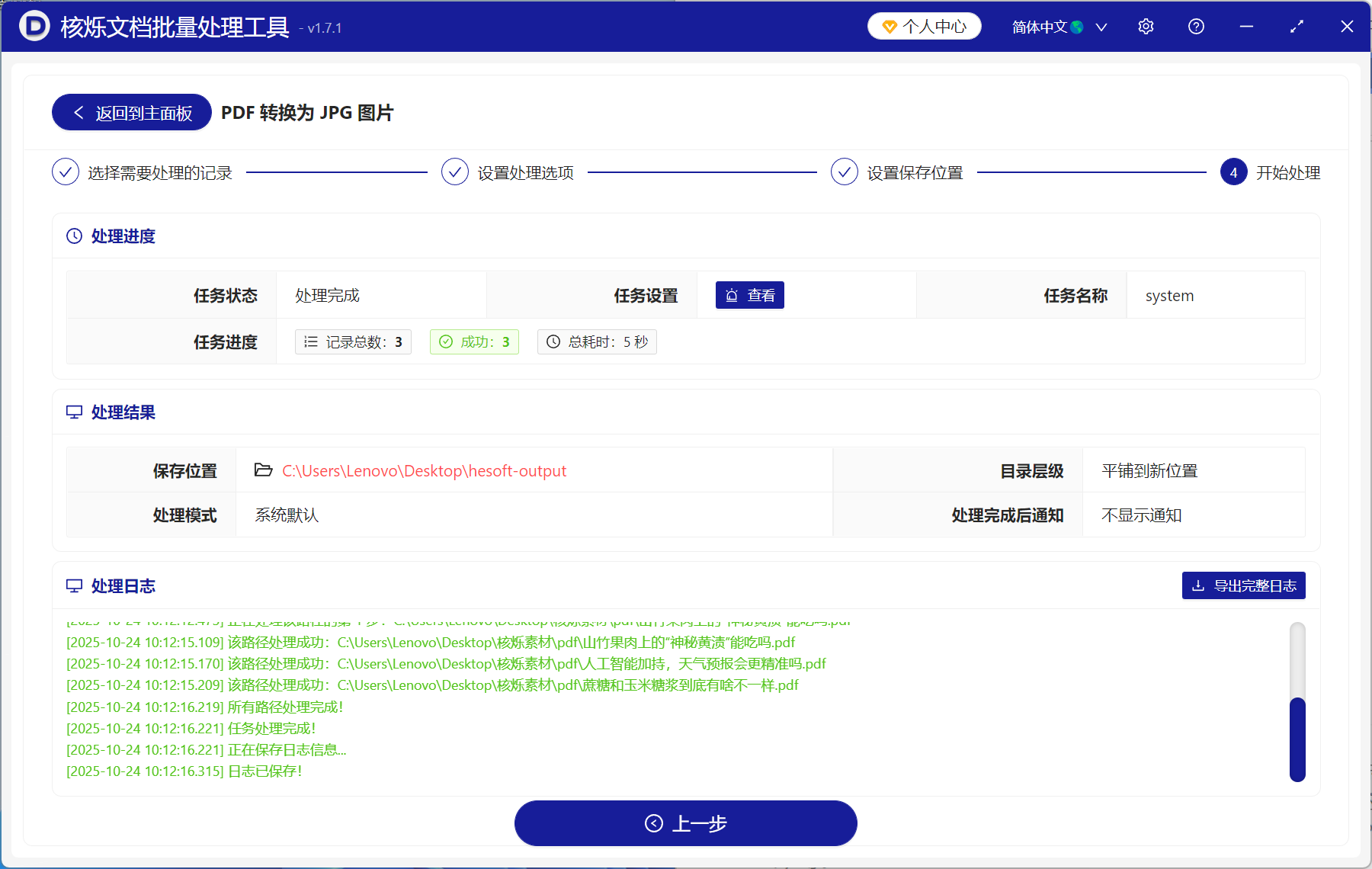Open the language selection dropdown chevron
Image resolution: width=1372 pixels, height=869 pixels.
tap(1101, 26)
